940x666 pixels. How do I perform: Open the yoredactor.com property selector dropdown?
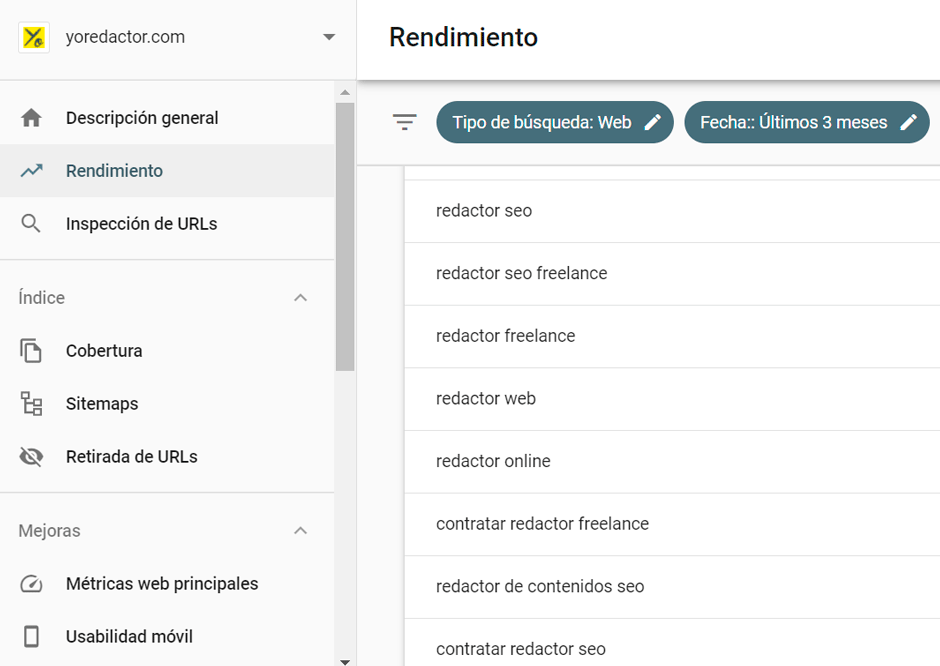coord(328,36)
